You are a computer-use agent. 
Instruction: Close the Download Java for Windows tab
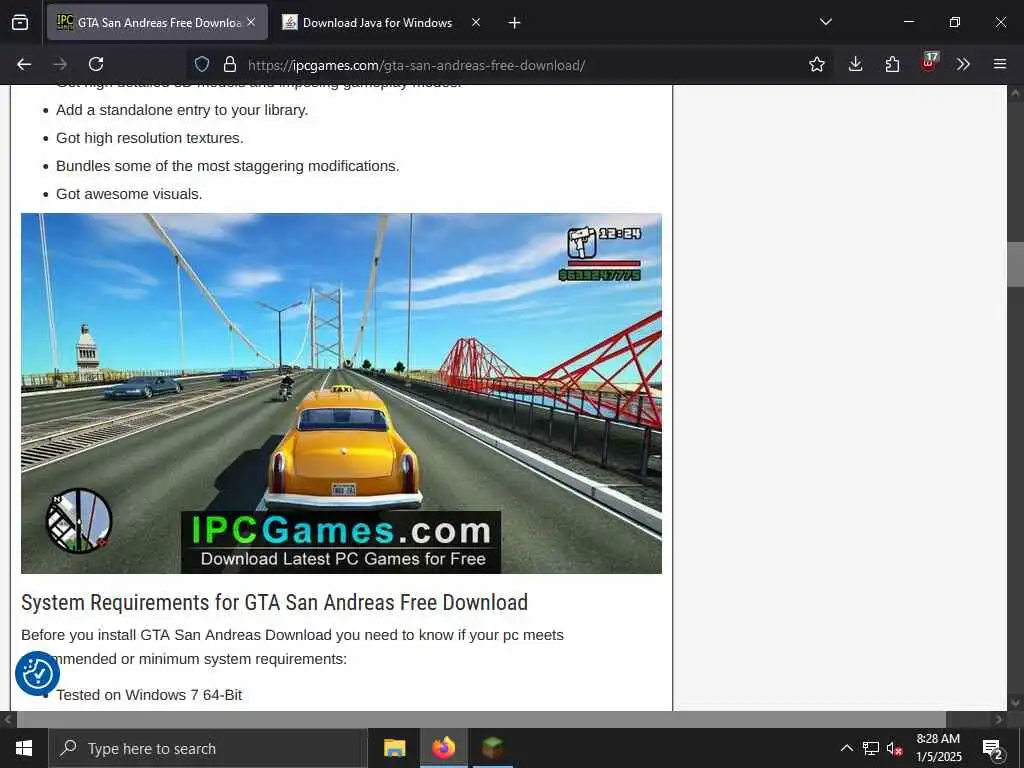[x=476, y=22]
